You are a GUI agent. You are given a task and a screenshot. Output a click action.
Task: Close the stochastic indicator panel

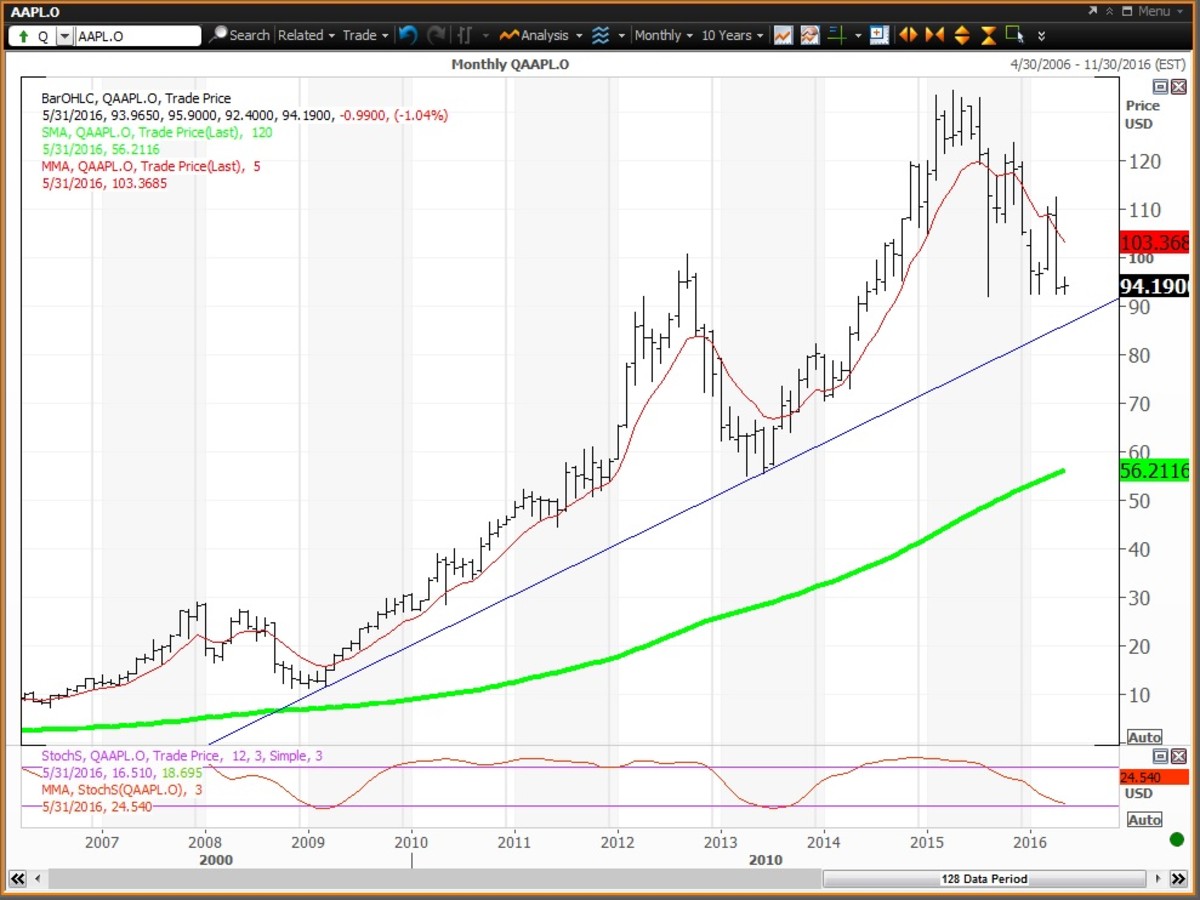1178,756
